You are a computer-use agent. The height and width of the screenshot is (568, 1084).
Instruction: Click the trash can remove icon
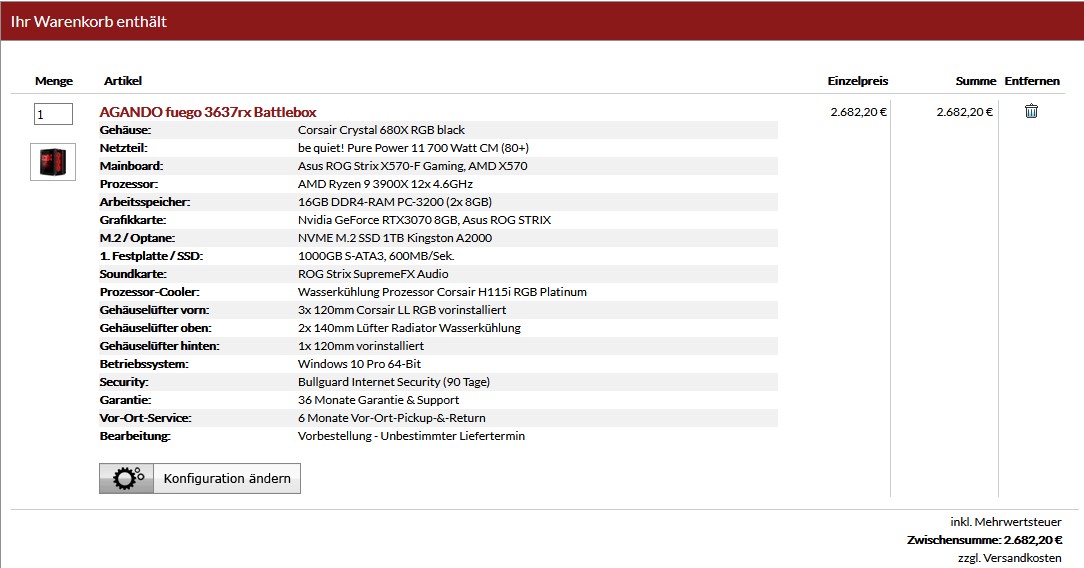pos(1031,111)
